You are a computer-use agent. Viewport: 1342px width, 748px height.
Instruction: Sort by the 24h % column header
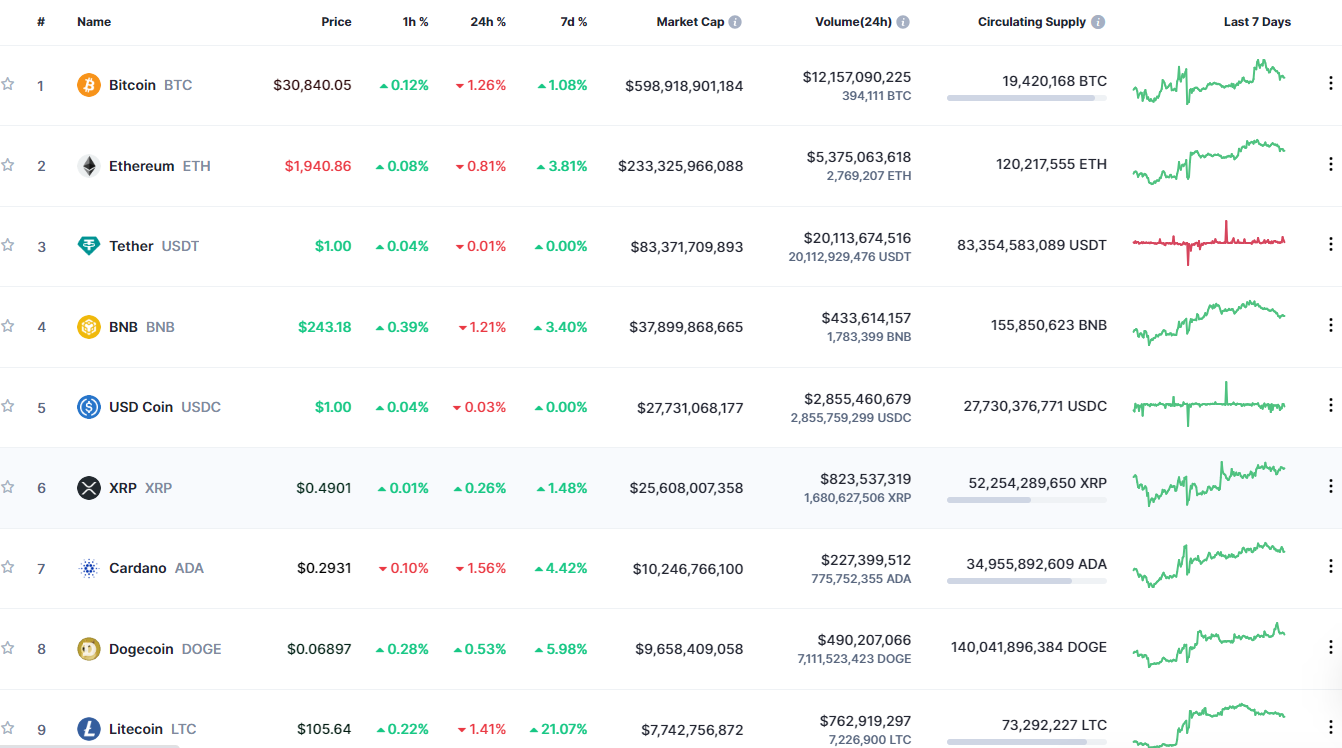coord(486,21)
